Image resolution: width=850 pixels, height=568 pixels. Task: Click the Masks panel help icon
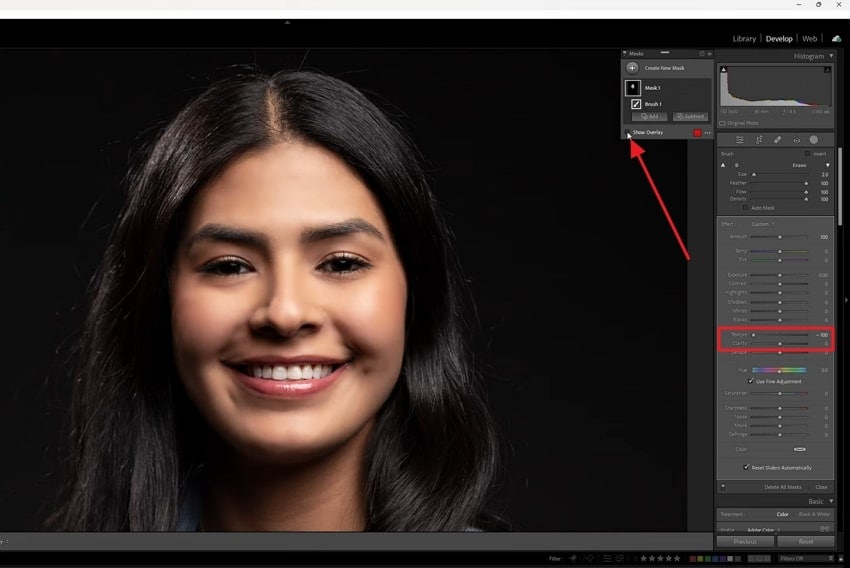click(701, 54)
